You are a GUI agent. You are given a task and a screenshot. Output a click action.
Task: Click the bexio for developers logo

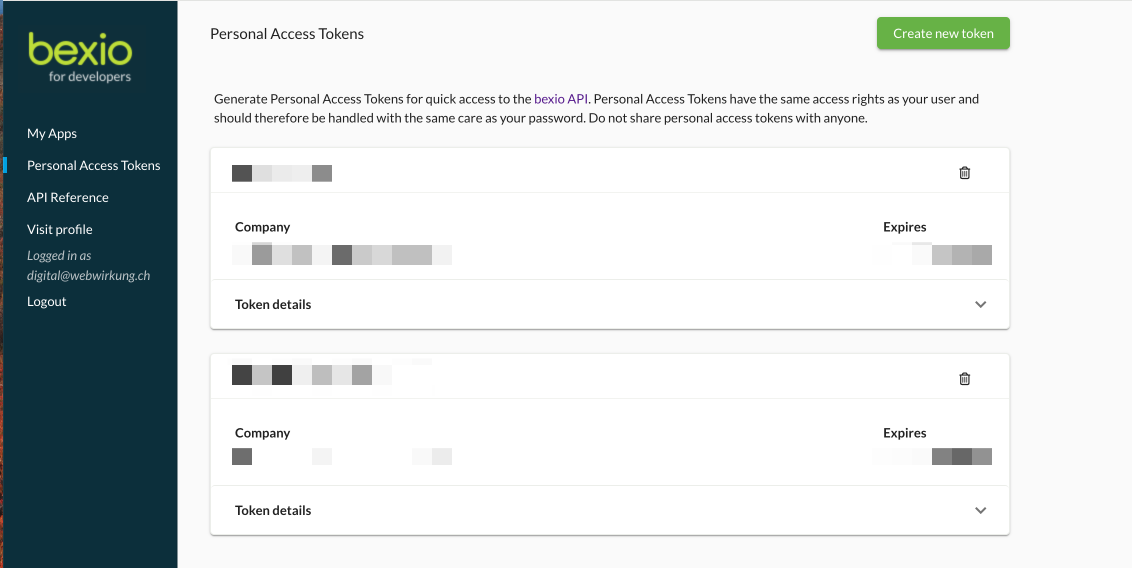click(x=80, y=57)
